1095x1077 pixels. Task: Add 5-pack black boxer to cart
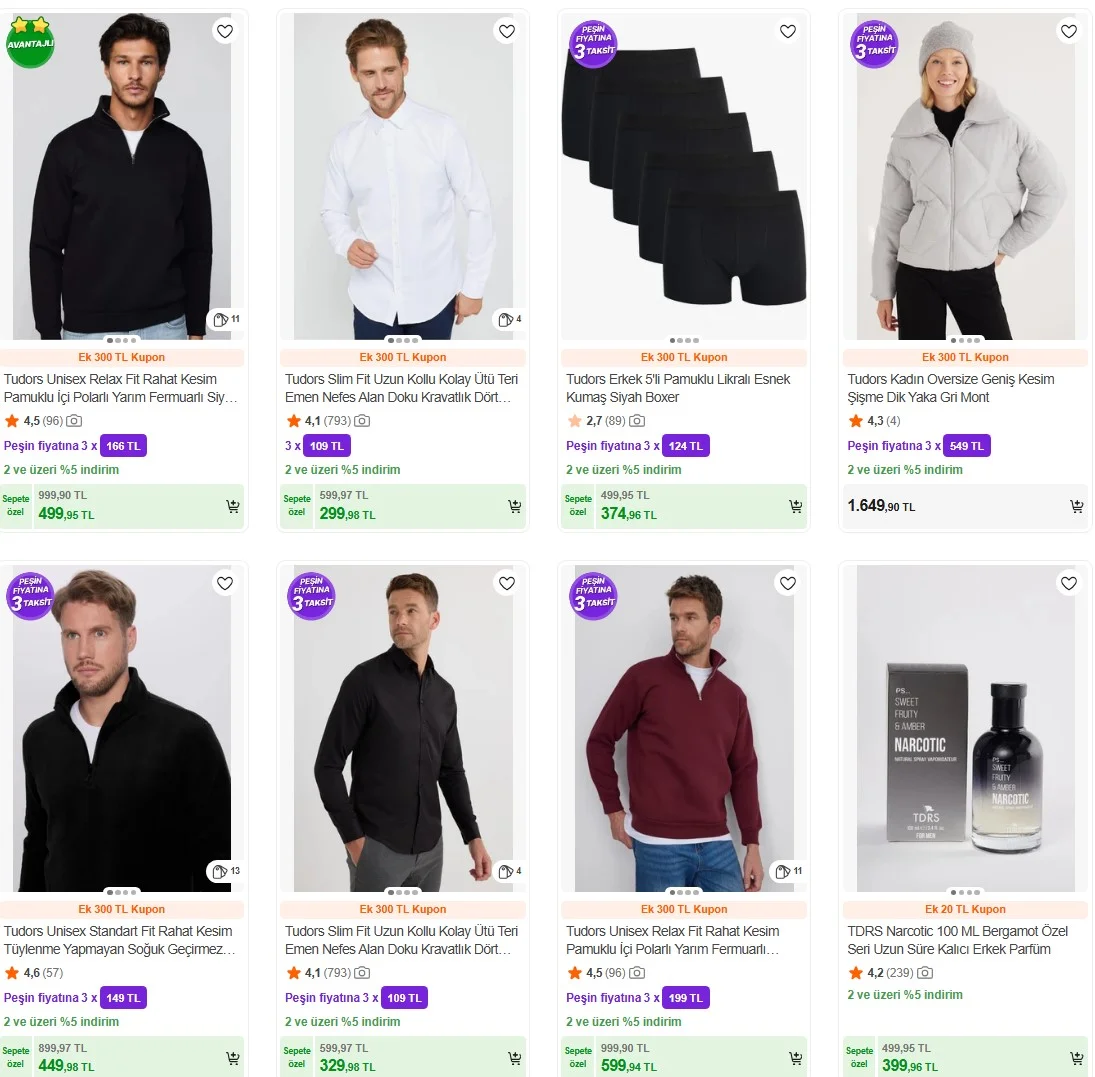tap(796, 507)
